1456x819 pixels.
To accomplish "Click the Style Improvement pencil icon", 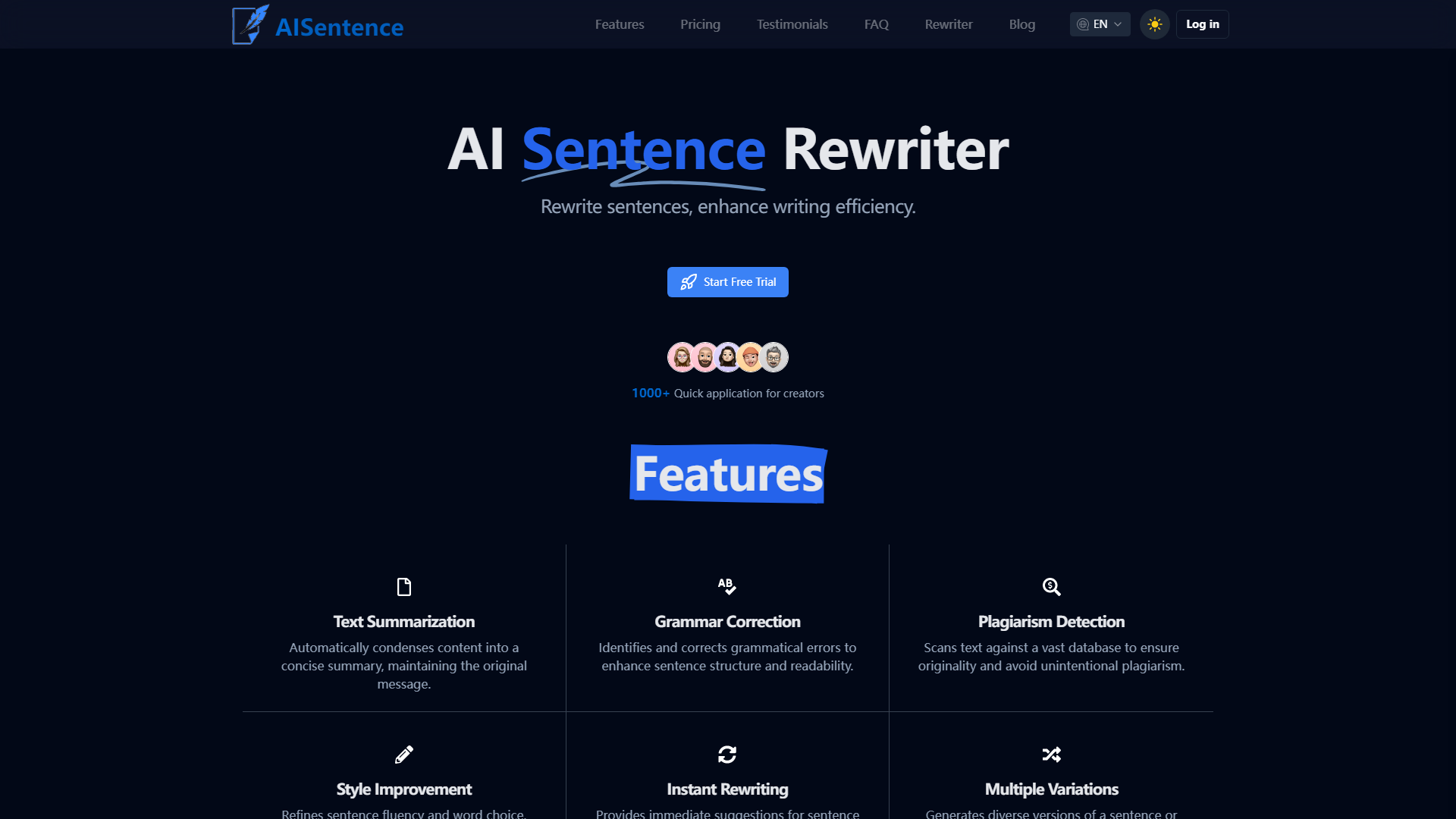I will [404, 755].
